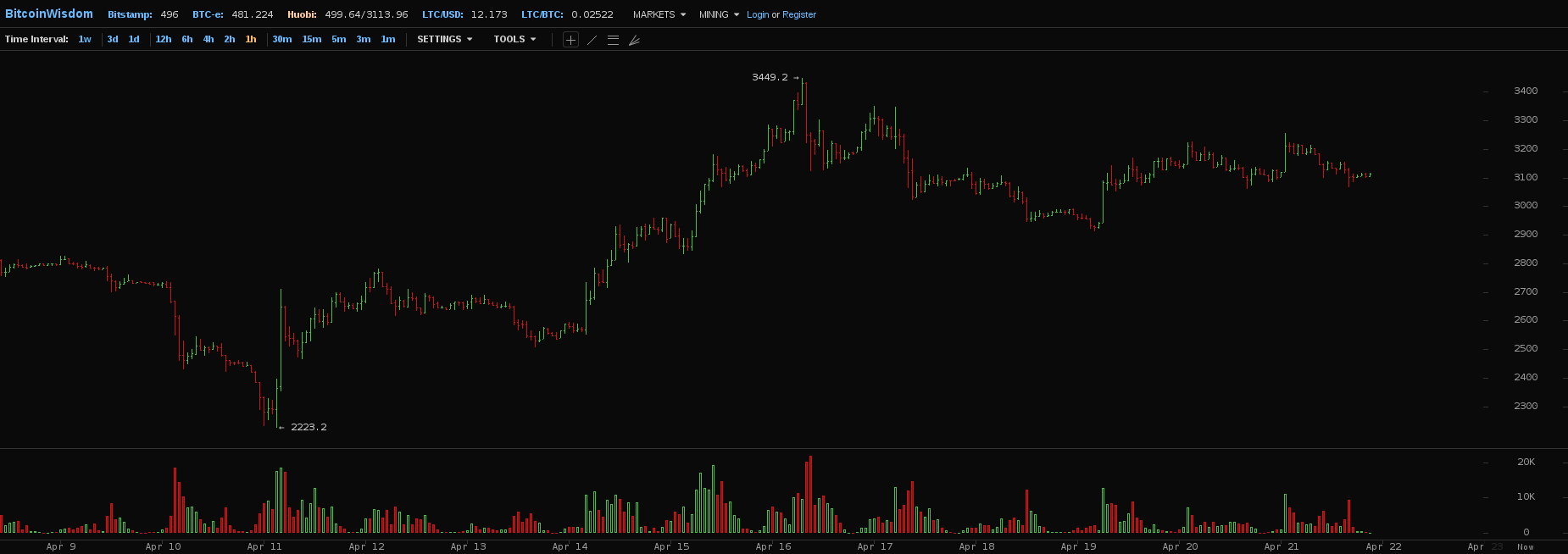Click the 3449.2 high price marker
This screenshot has height=554, width=1568.
[x=770, y=77]
